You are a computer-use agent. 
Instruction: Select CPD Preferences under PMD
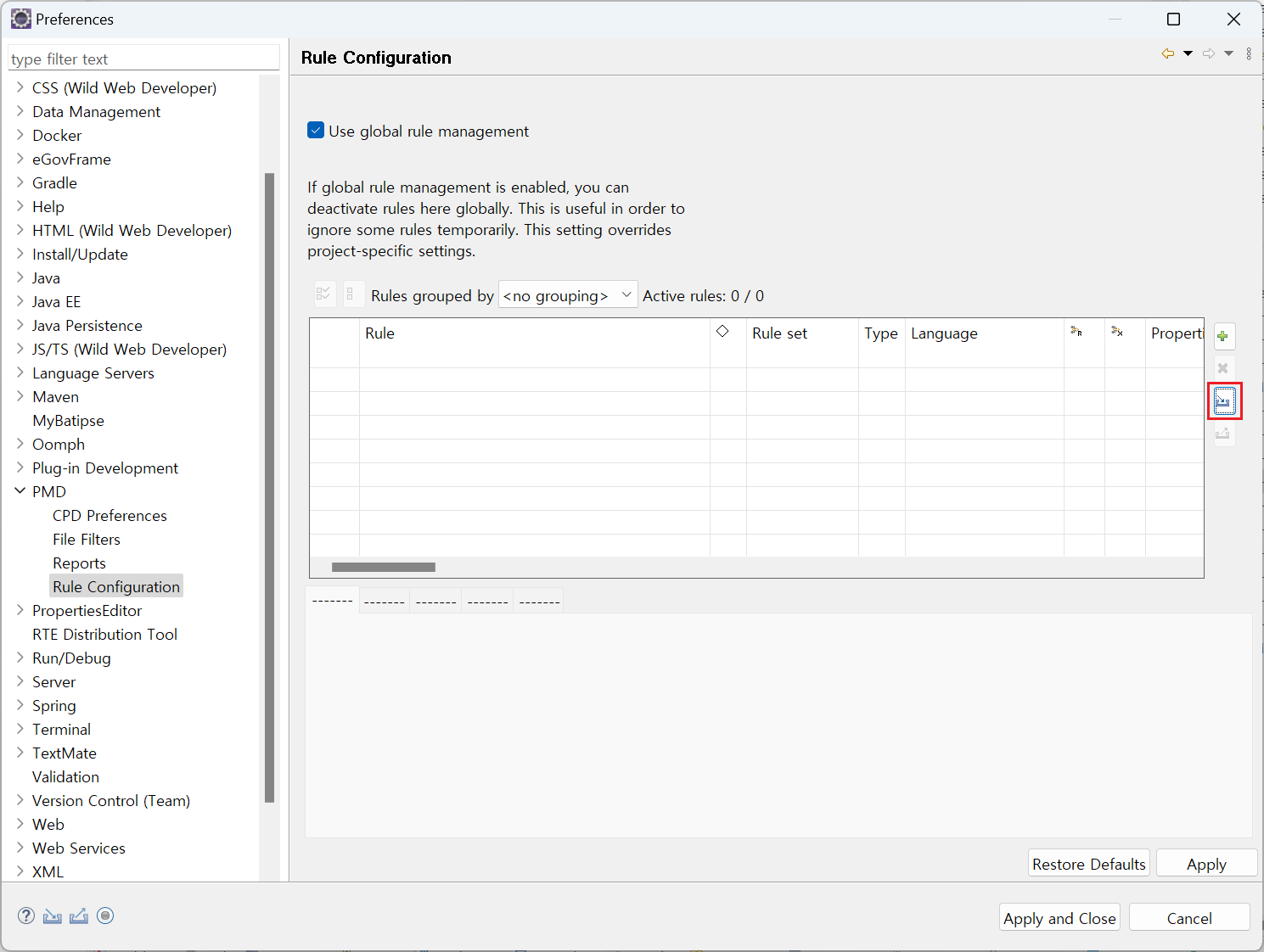(x=110, y=515)
